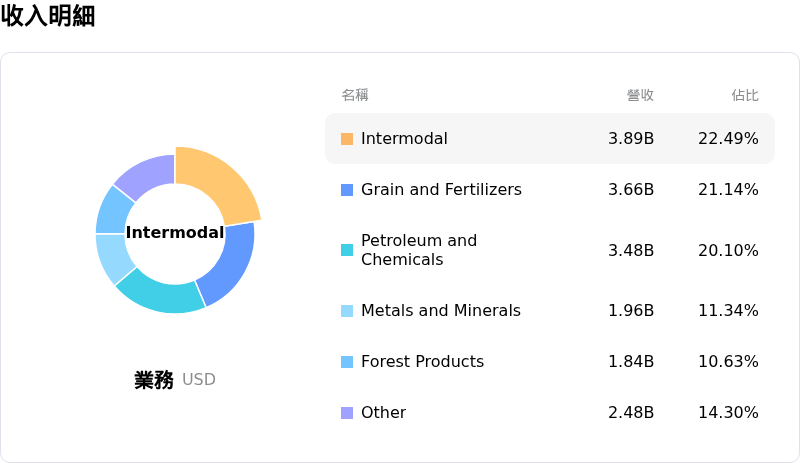
Task: Select the Metals and Minerals row
Action: 441,311
